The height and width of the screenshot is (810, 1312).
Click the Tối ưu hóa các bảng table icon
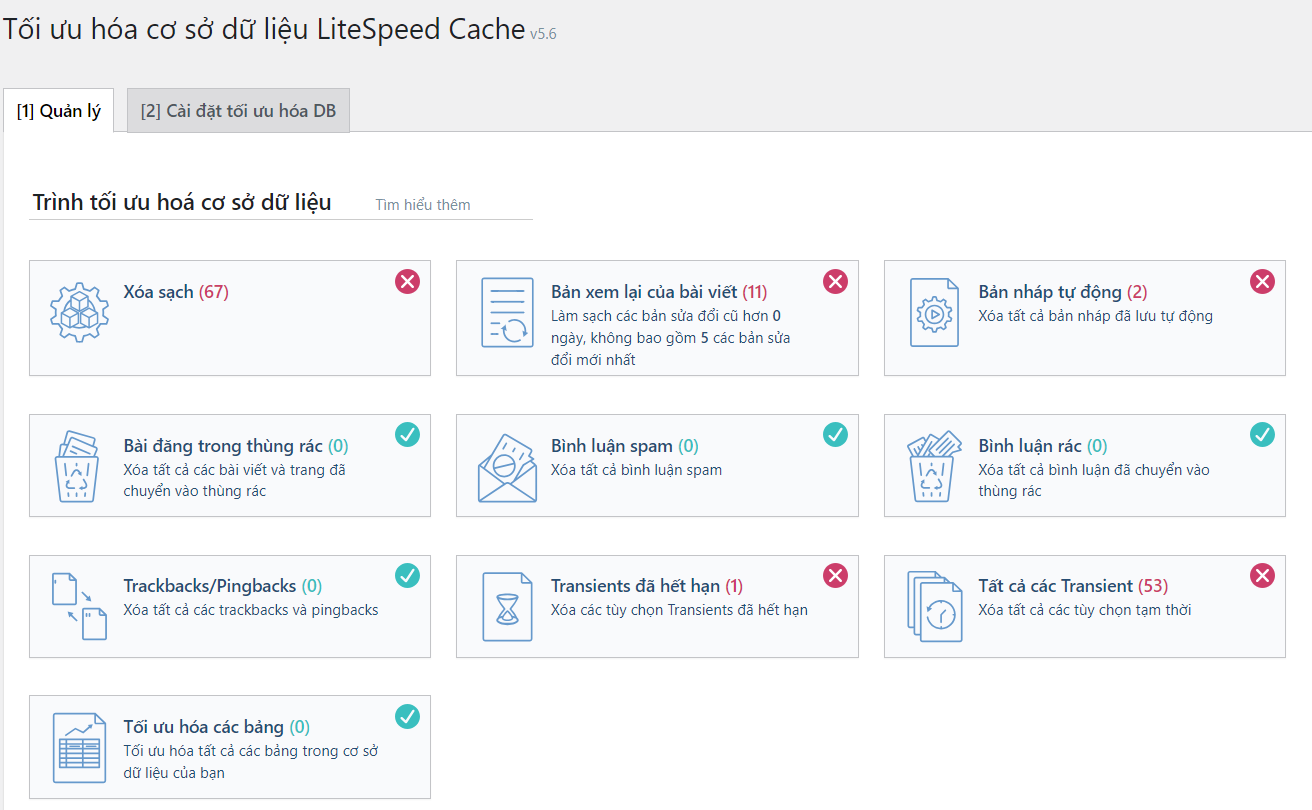[79, 748]
